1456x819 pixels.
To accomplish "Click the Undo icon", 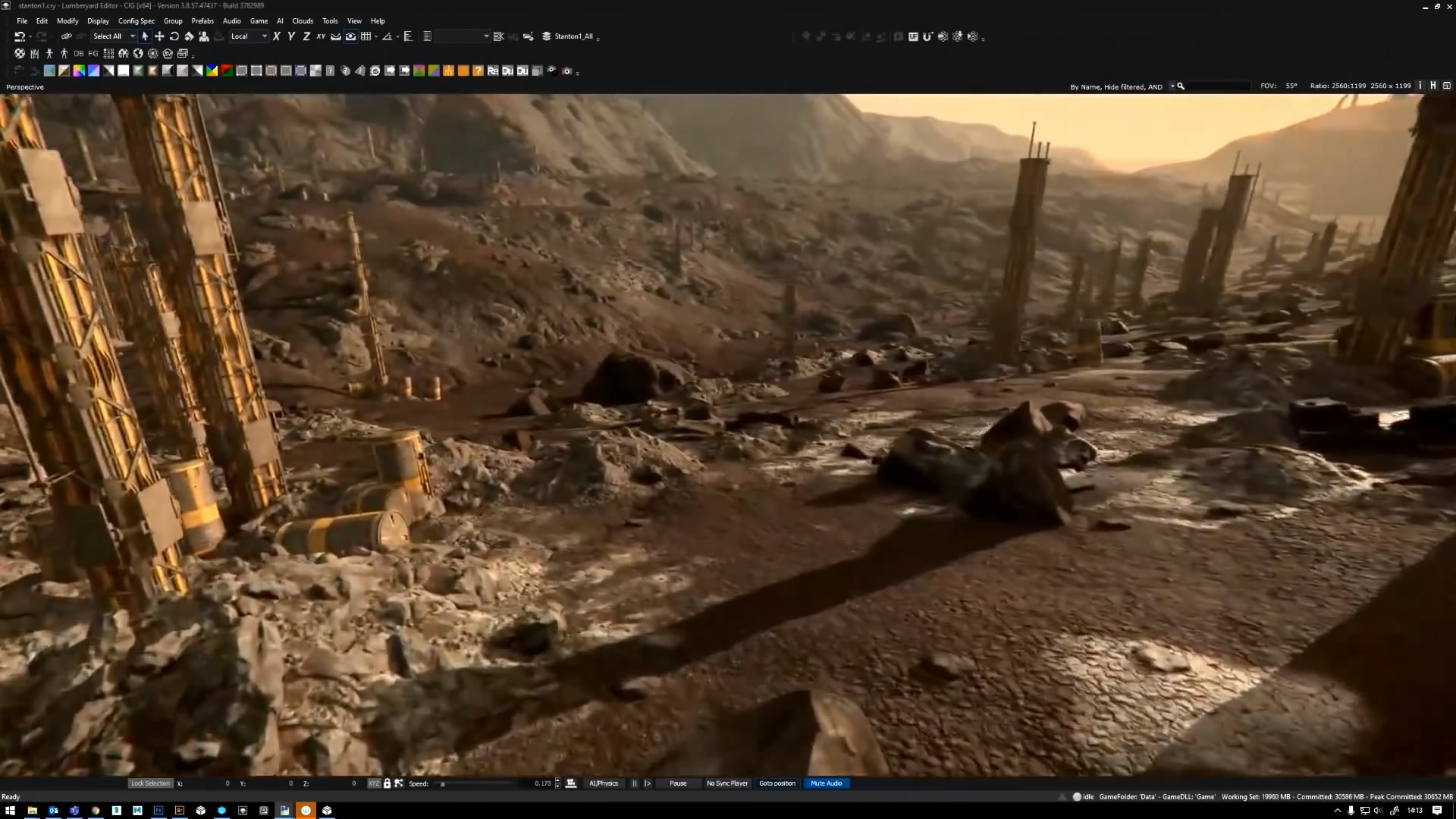I will point(19,36).
